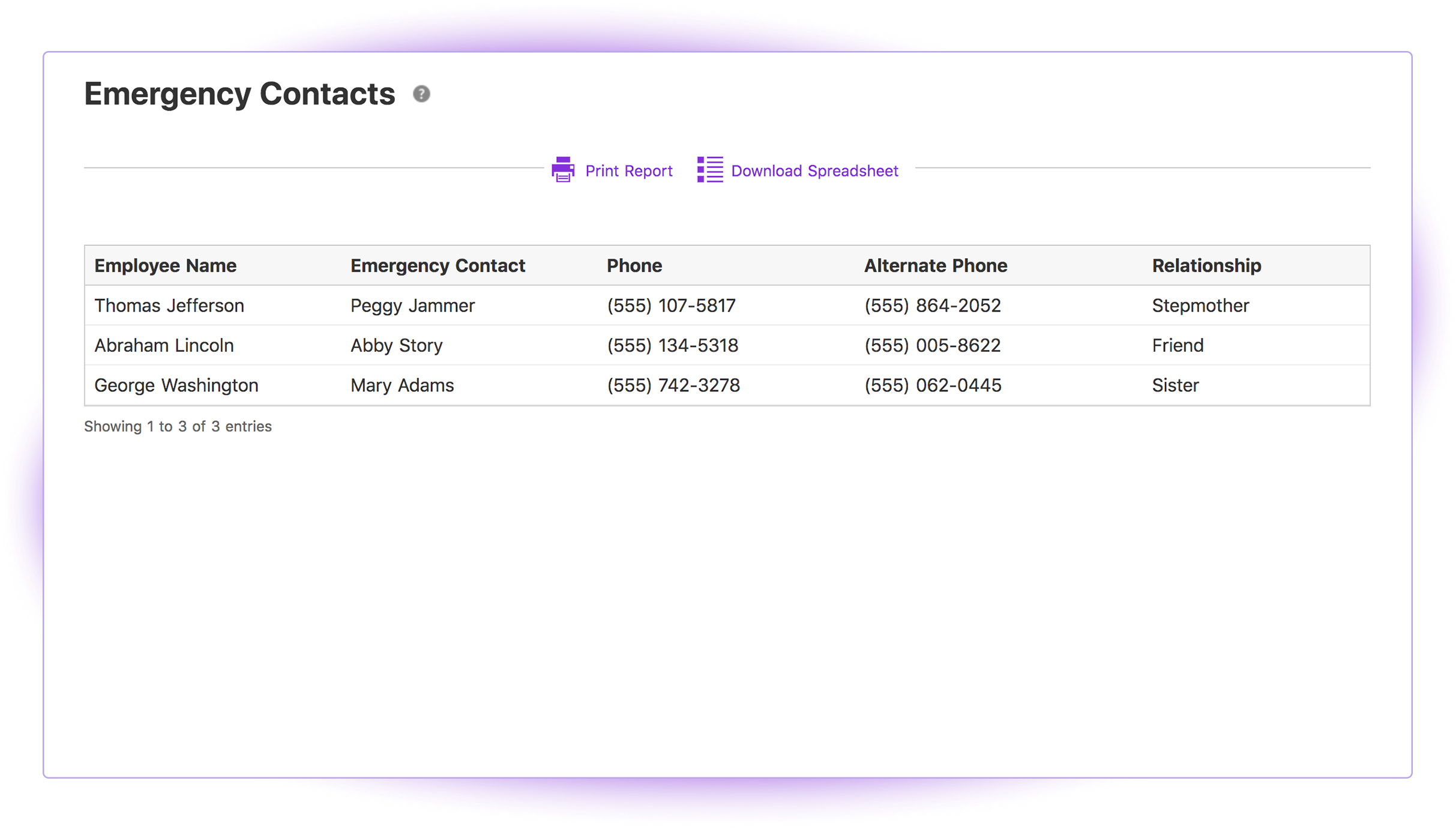Click the Stepmother relationship cell
The image size is (1456, 829).
pyautogui.click(x=1200, y=306)
